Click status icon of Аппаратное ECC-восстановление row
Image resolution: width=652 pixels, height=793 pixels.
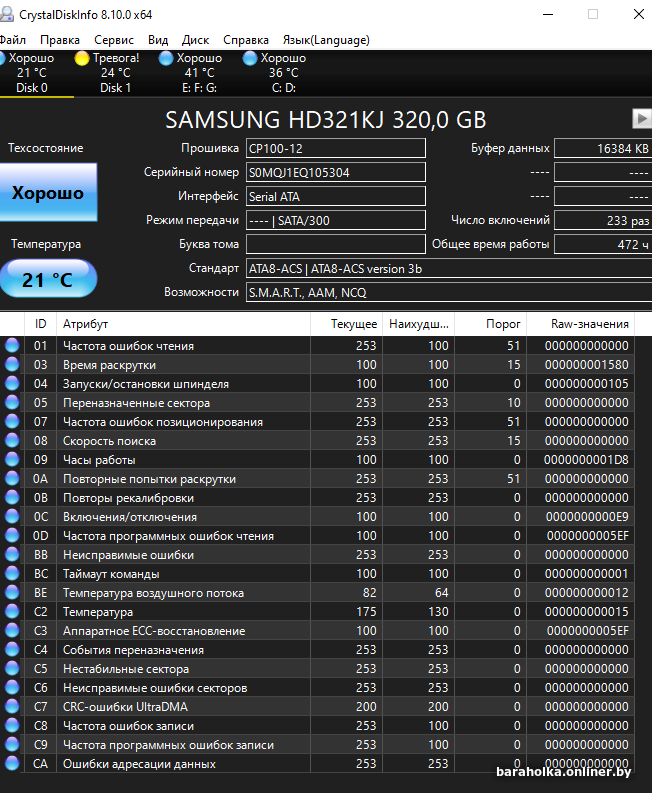[x=12, y=630]
